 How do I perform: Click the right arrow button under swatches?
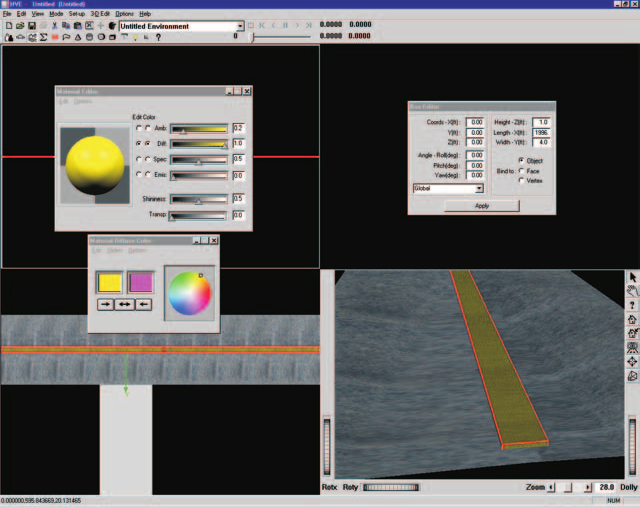click(105, 304)
